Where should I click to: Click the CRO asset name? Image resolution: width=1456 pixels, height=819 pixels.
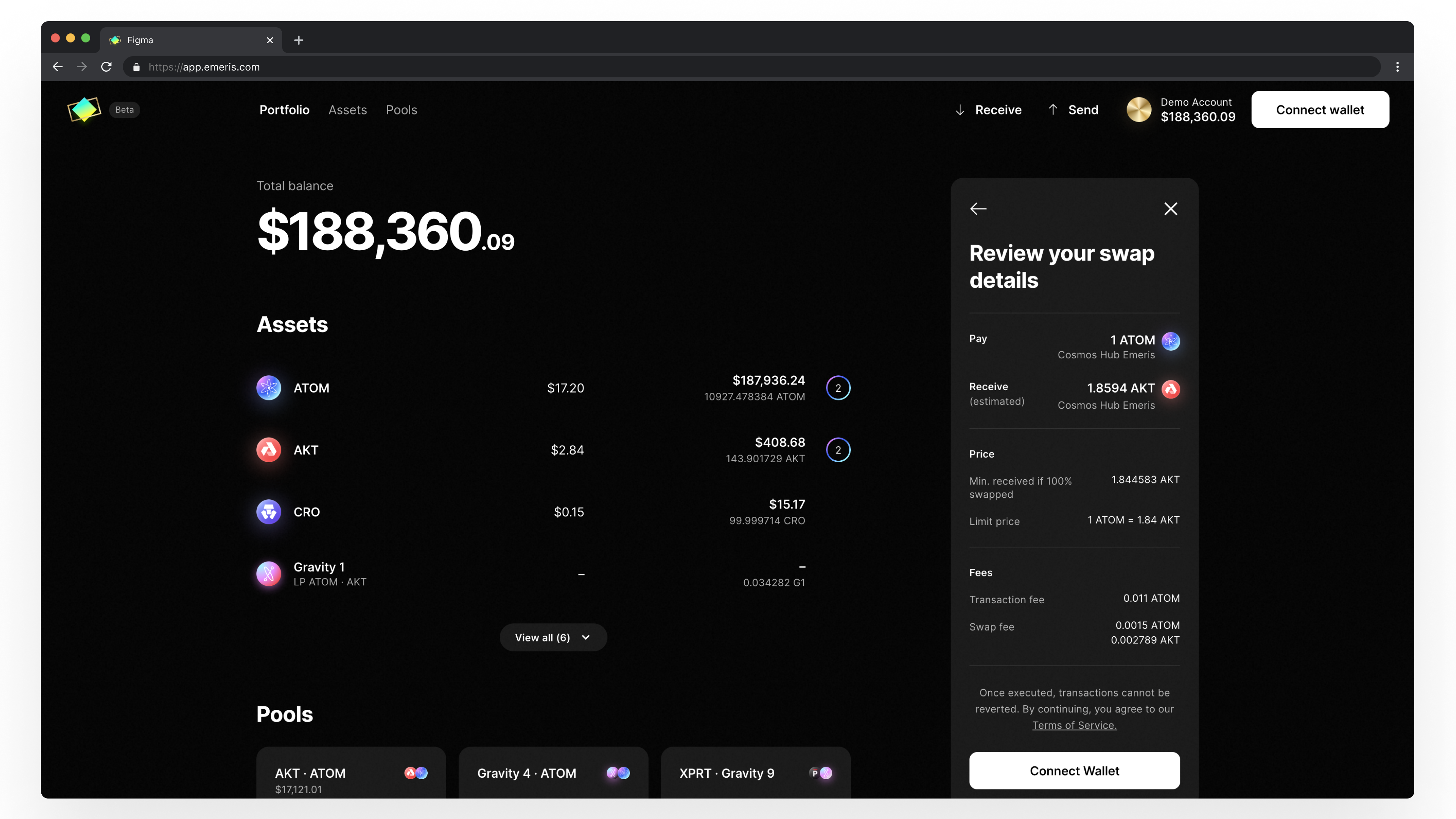pos(306,511)
